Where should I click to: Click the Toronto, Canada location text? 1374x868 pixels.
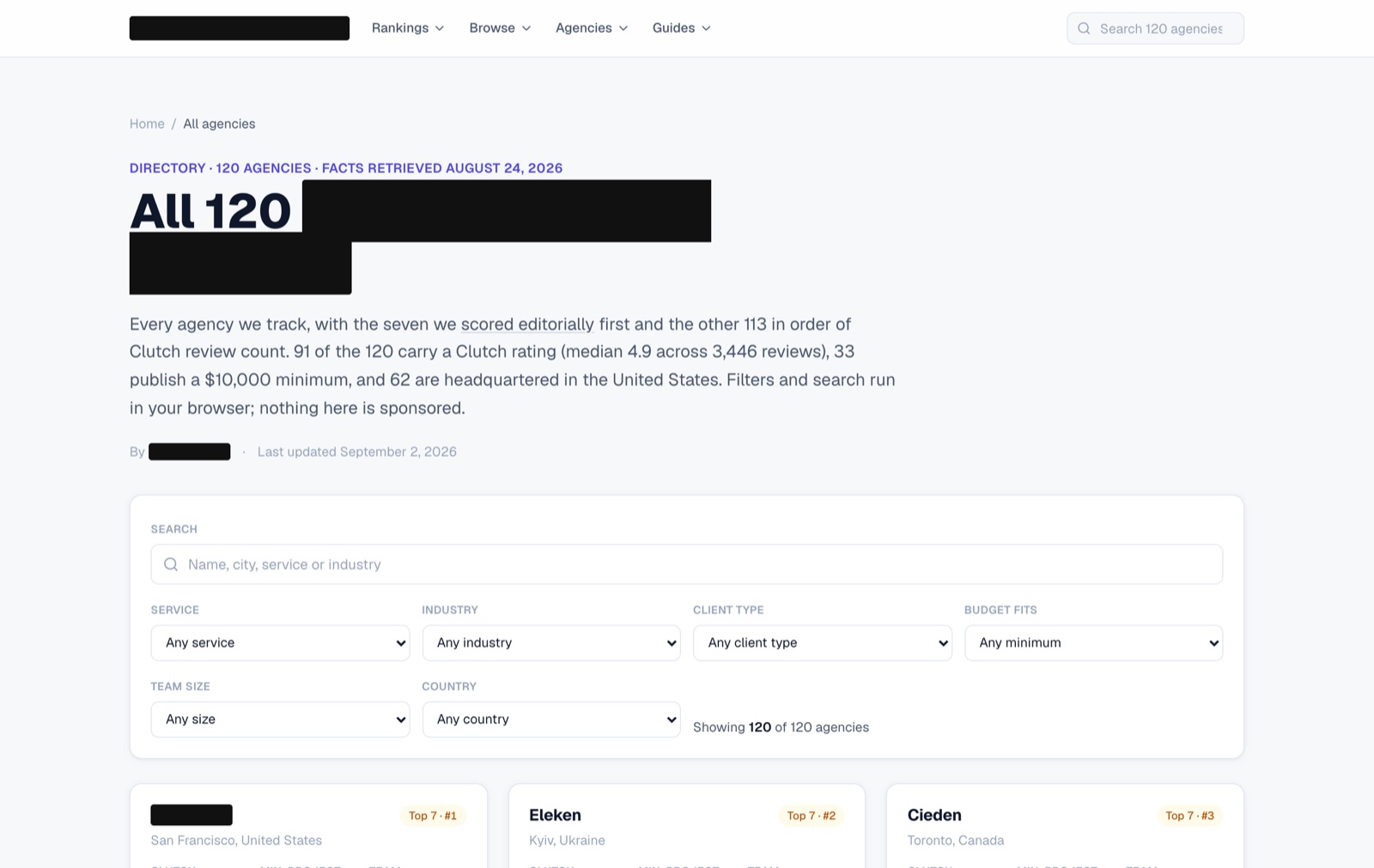(x=956, y=841)
